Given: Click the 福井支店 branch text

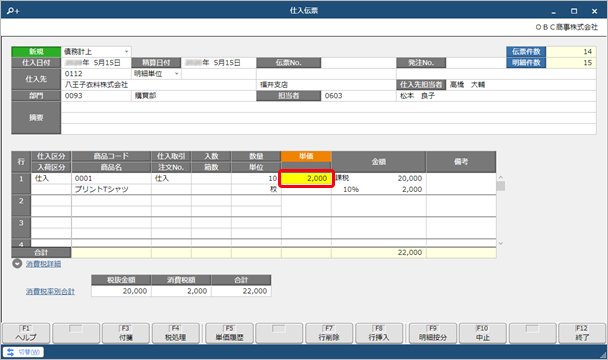Looking at the screenshot, I should (x=274, y=85).
